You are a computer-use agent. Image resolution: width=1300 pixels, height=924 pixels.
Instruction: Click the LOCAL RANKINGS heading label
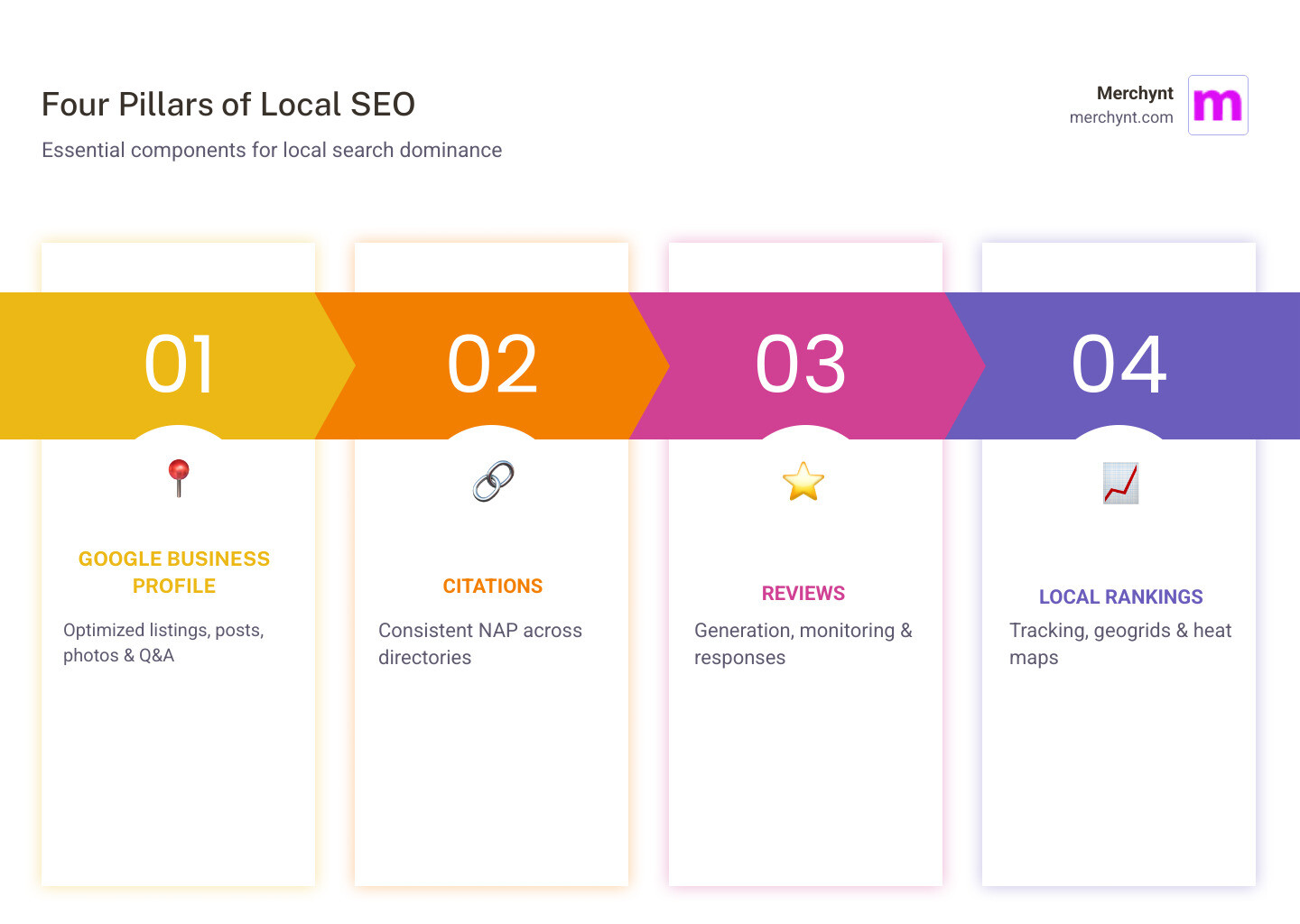point(1119,596)
